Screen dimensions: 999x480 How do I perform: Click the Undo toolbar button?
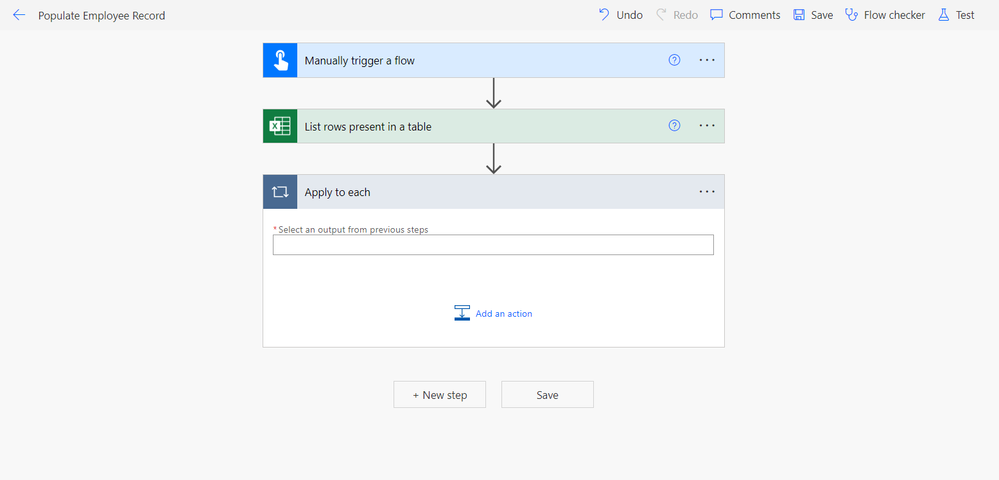click(x=620, y=15)
